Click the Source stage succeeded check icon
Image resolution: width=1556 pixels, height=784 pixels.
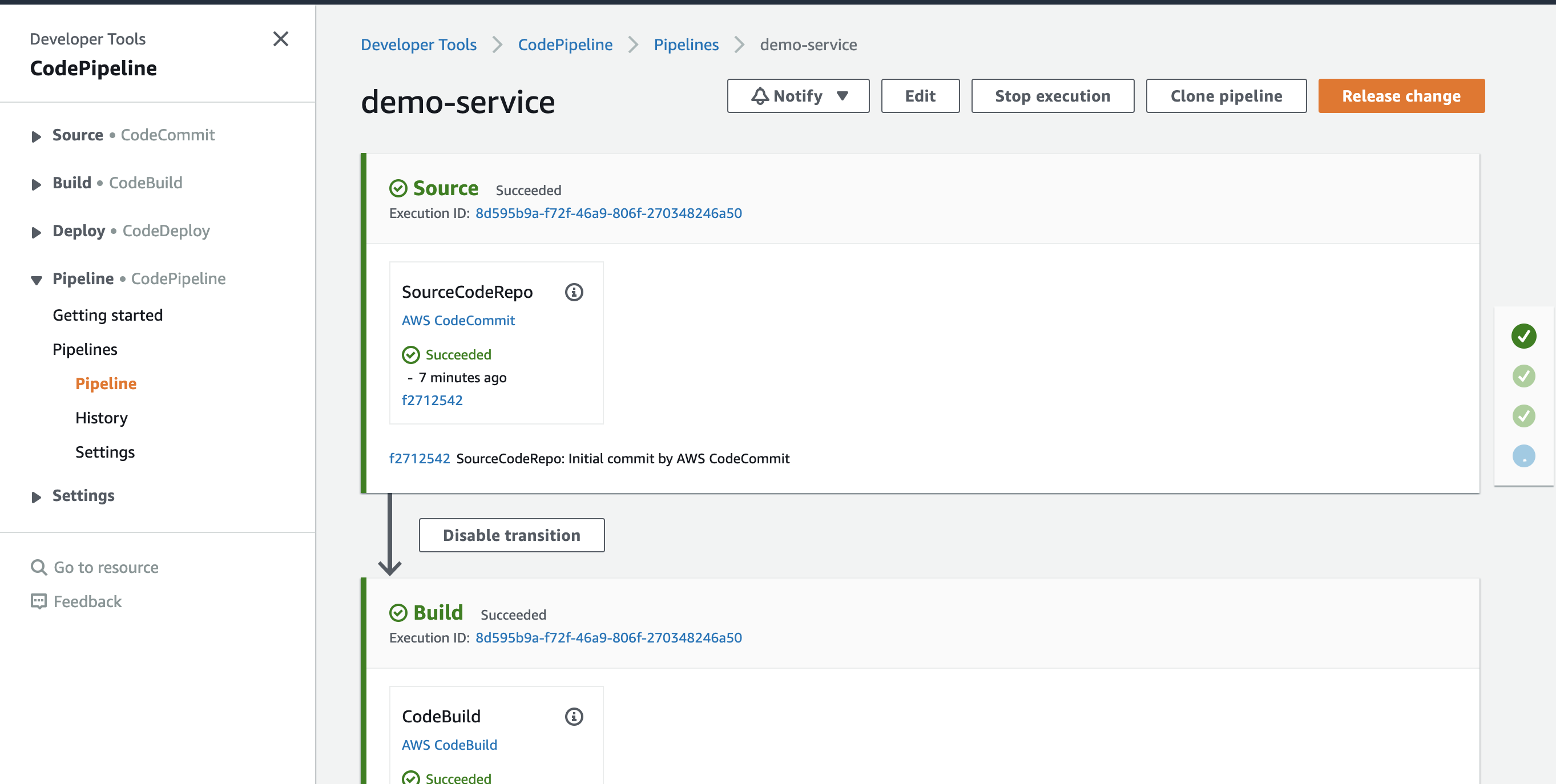398,188
